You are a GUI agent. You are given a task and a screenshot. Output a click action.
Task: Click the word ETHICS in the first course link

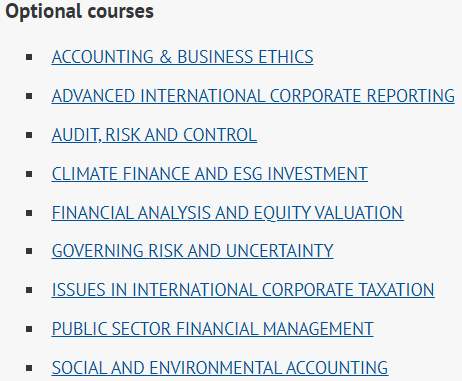pos(286,57)
